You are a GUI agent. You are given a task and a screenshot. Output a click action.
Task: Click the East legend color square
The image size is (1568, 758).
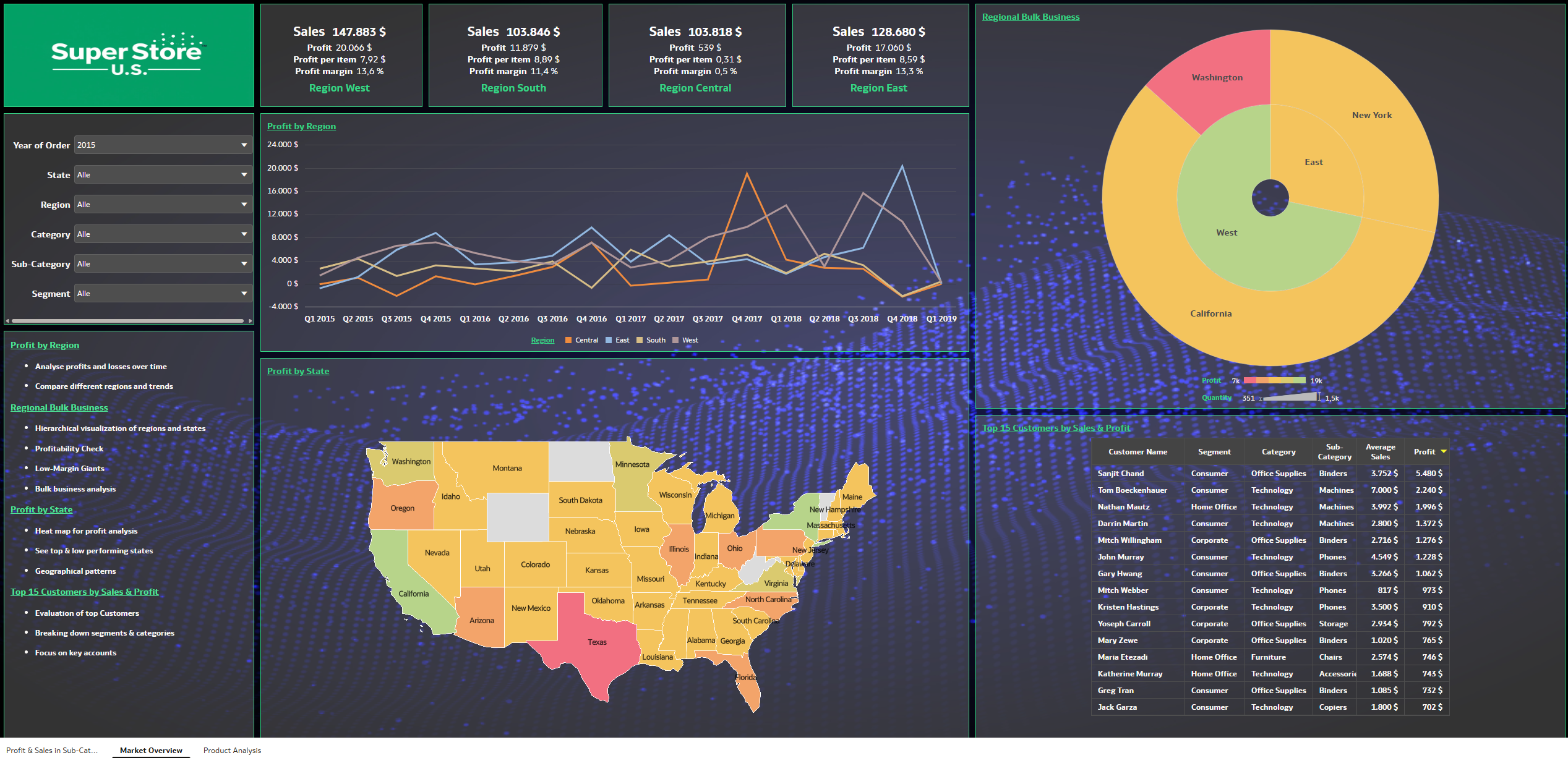(609, 341)
